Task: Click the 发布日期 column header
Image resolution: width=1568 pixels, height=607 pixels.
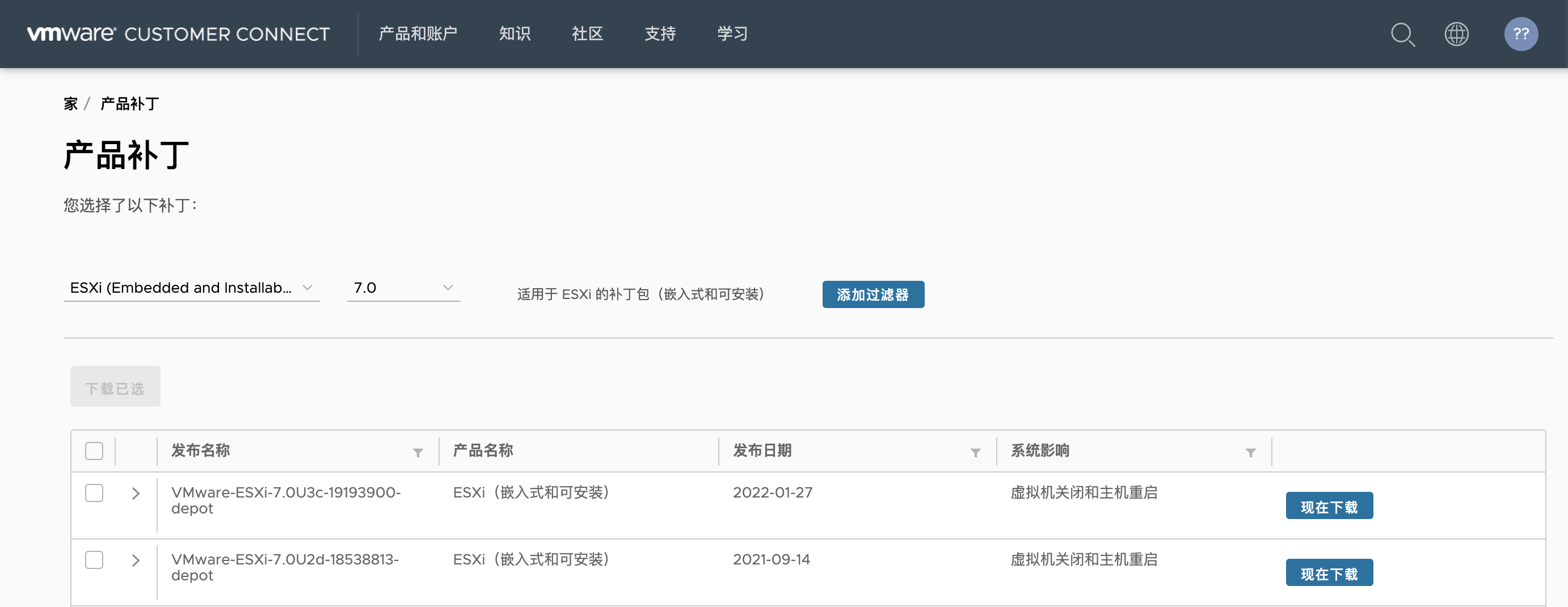Action: pyautogui.click(x=762, y=450)
